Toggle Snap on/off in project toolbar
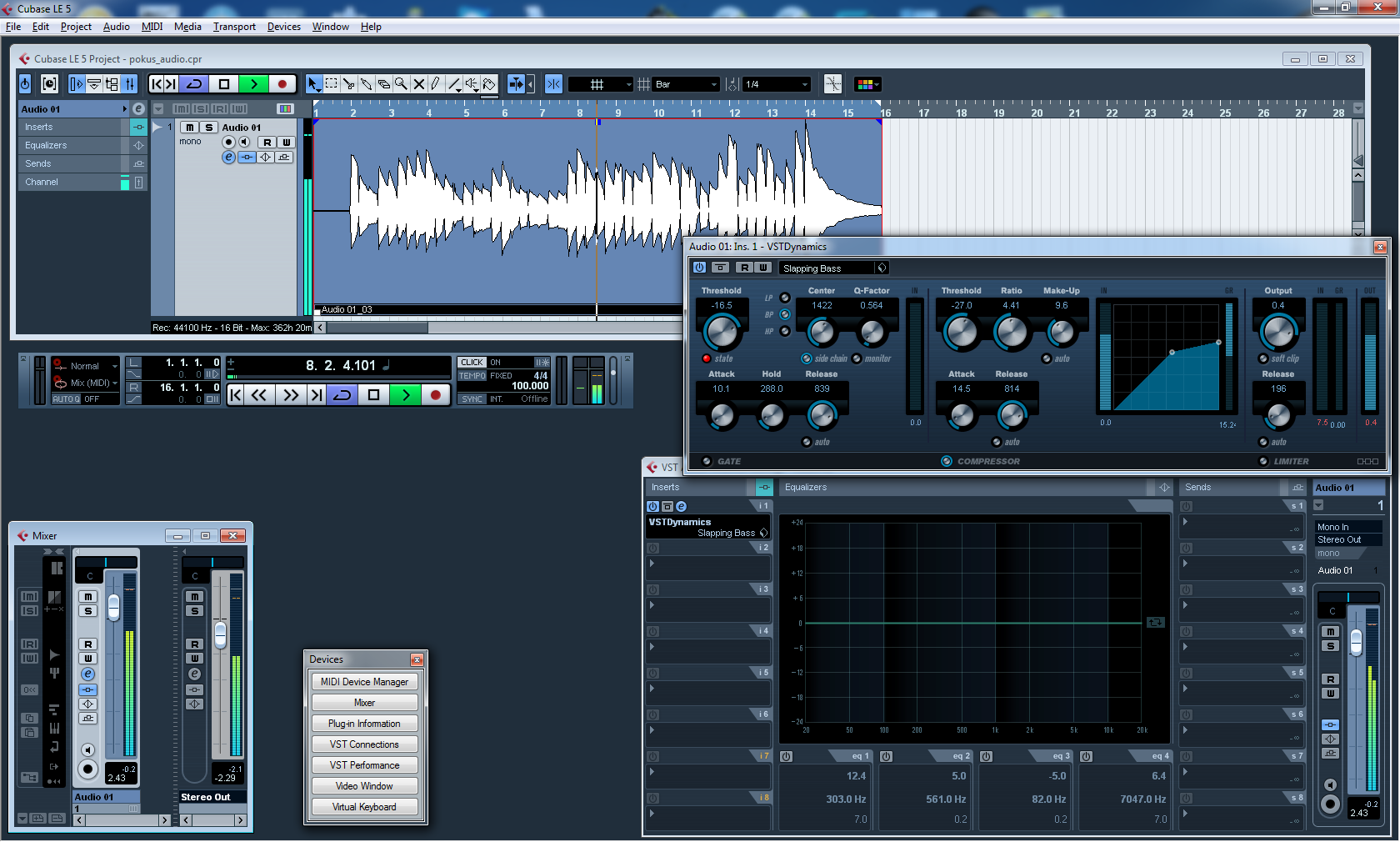 [553, 84]
